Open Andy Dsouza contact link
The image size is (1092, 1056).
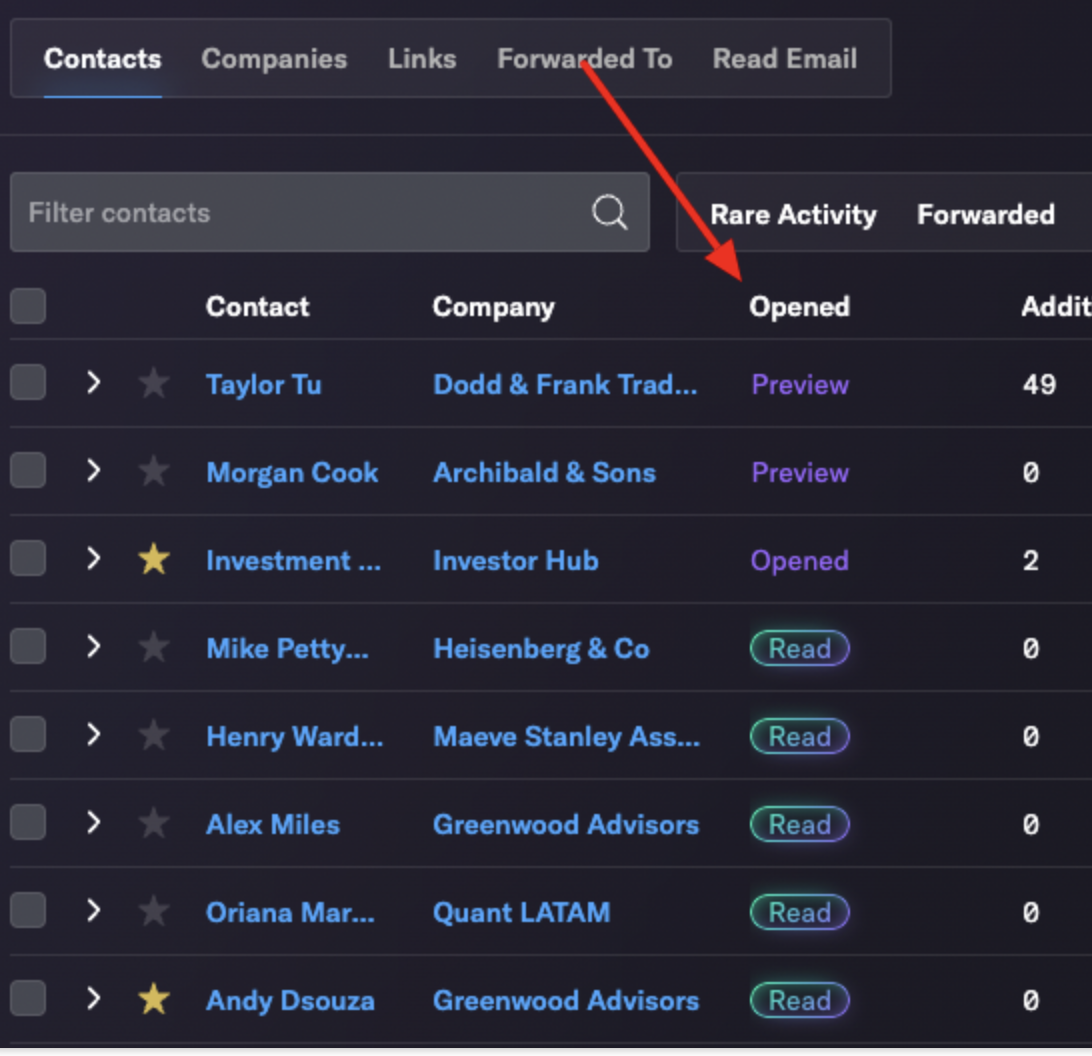pos(290,1000)
